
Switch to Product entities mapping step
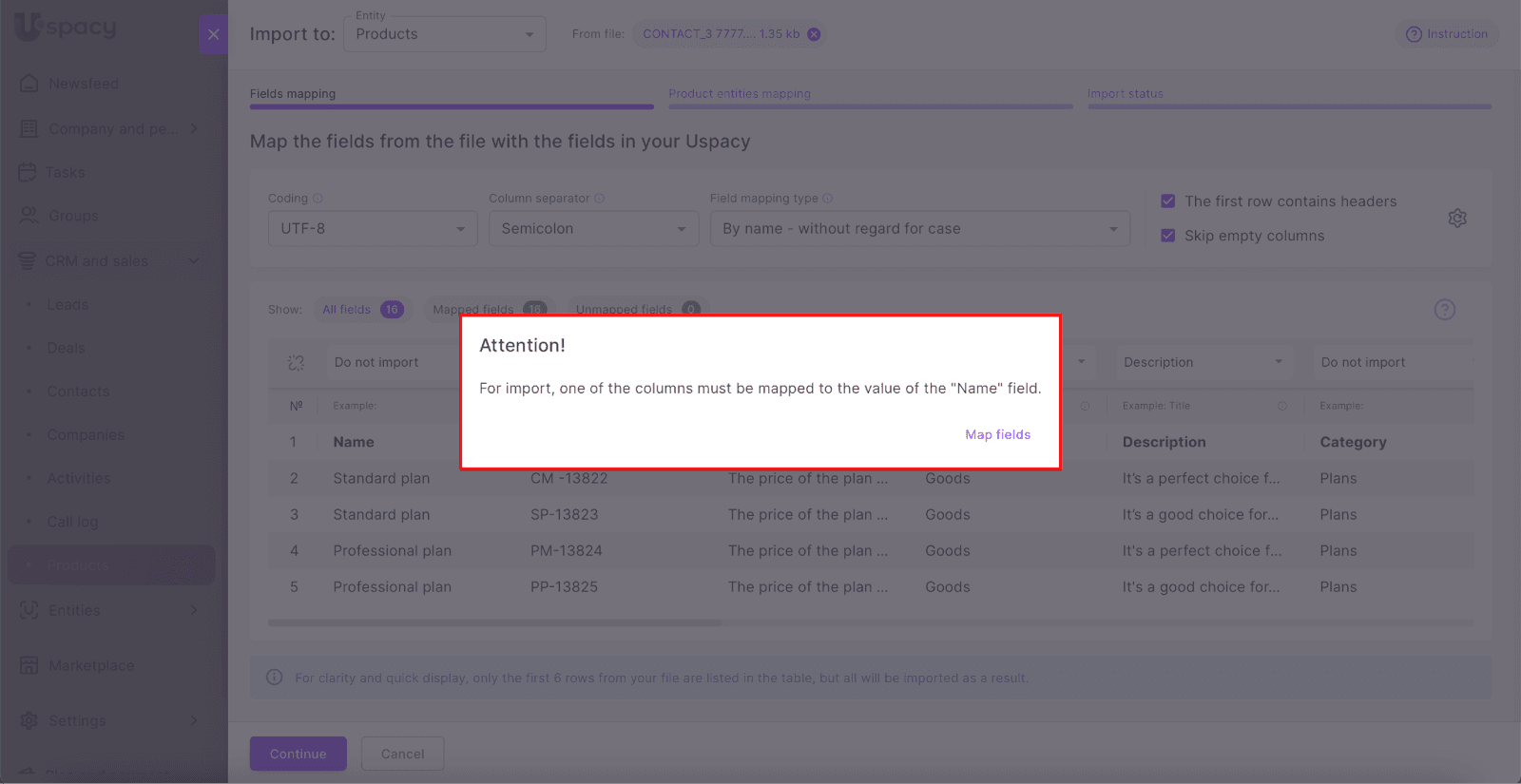[740, 94]
